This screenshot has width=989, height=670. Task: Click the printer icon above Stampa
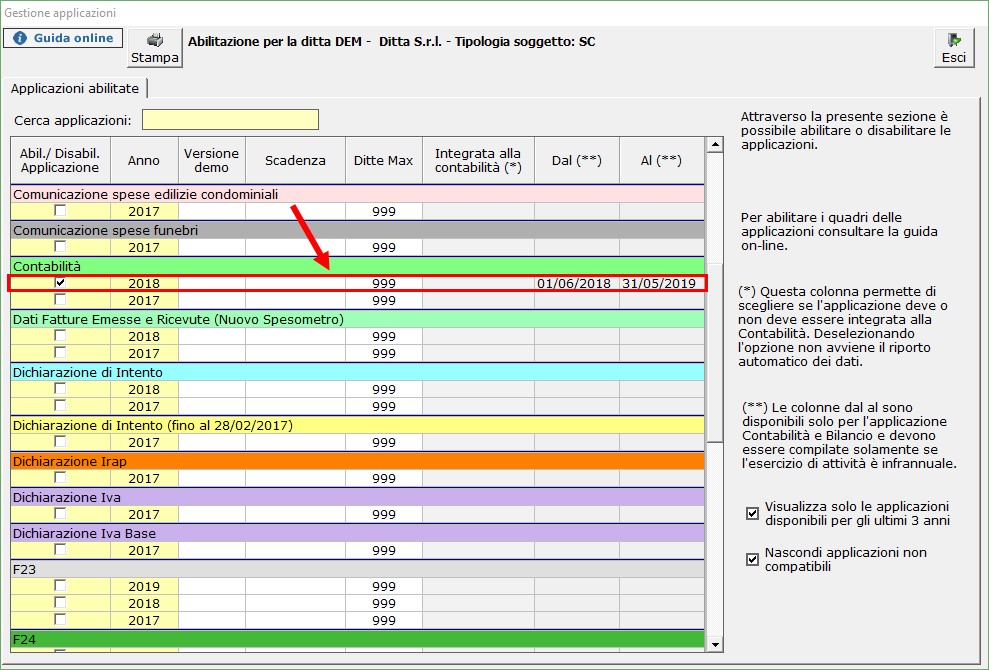tap(155, 40)
